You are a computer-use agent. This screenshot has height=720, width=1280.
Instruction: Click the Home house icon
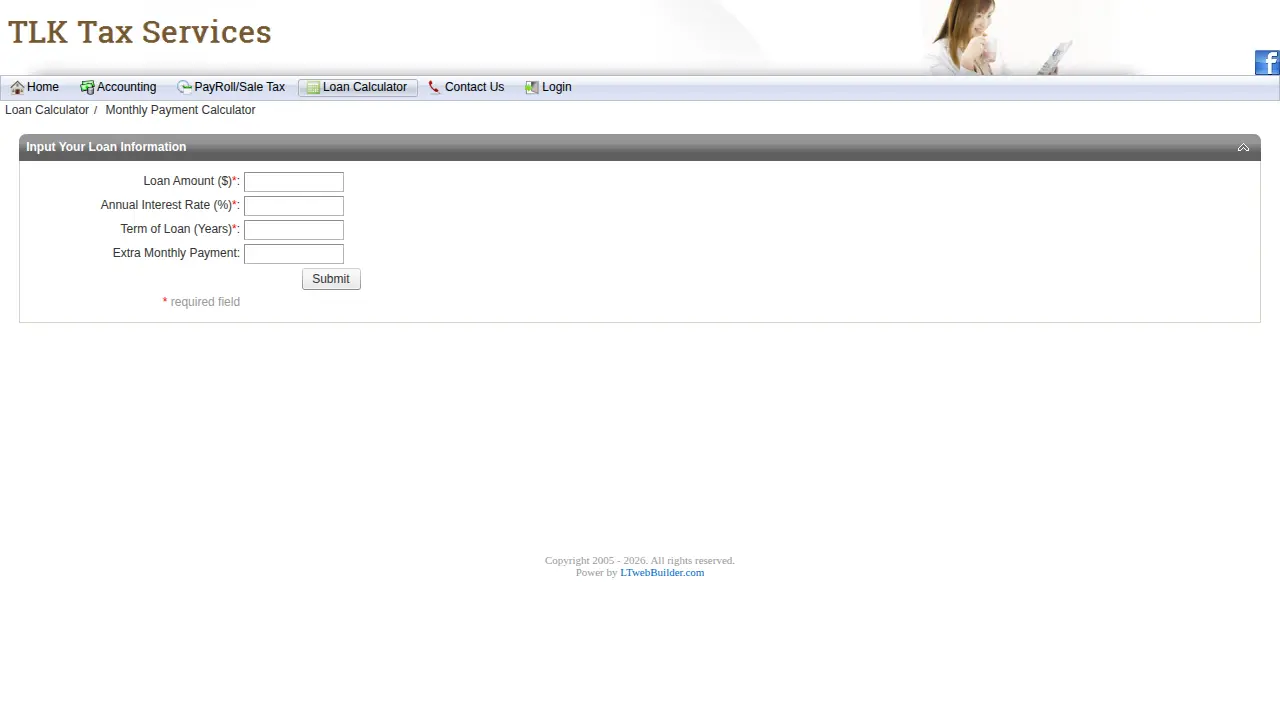click(x=17, y=88)
